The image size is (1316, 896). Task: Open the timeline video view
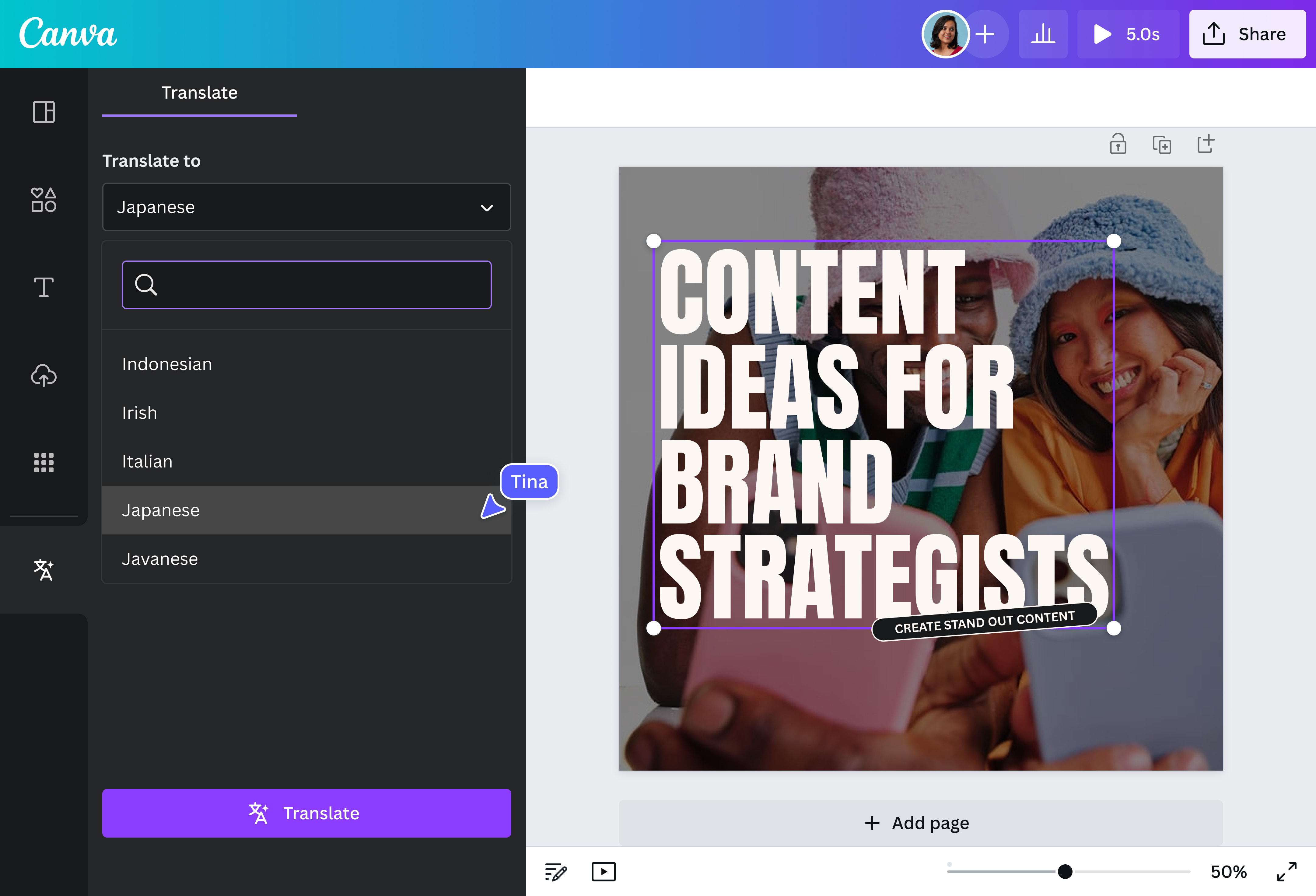[603, 872]
